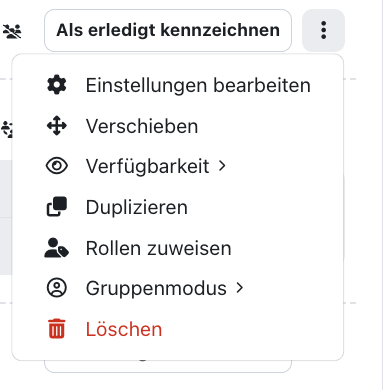Open the three-dot actions menu button
Viewport: 390px width, 390px height.
323,30
